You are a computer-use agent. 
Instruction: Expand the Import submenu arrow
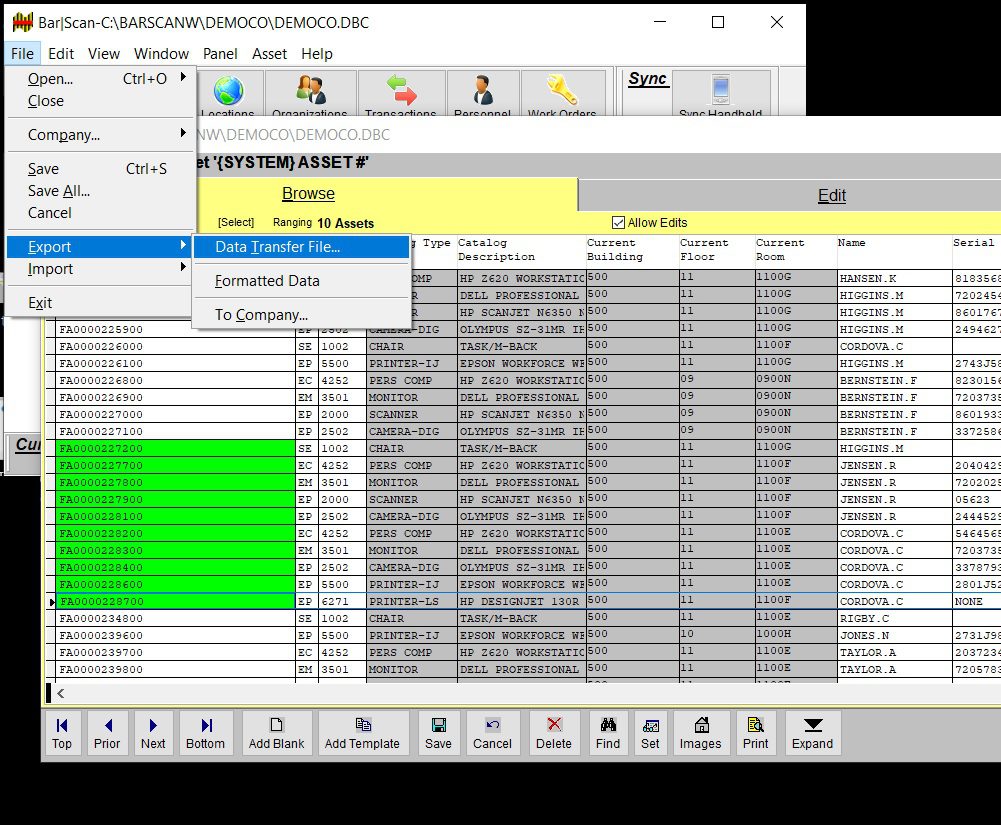tap(183, 267)
